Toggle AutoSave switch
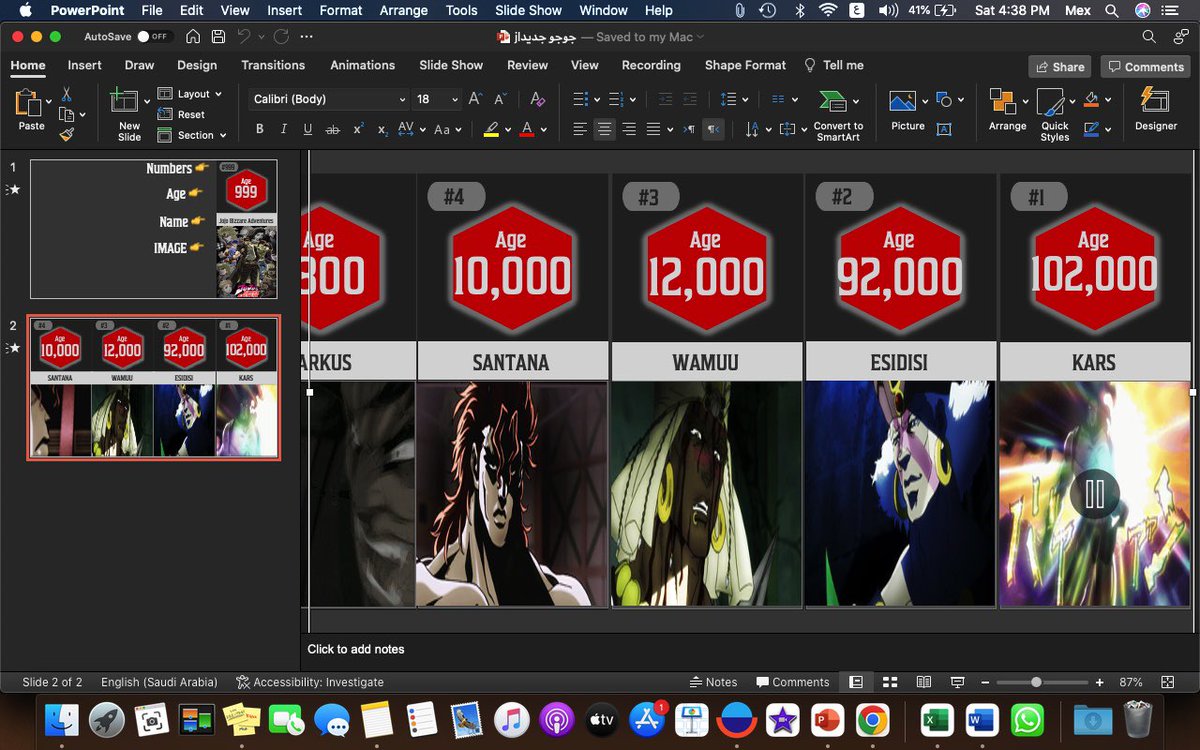This screenshot has width=1200, height=750. point(156,37)
